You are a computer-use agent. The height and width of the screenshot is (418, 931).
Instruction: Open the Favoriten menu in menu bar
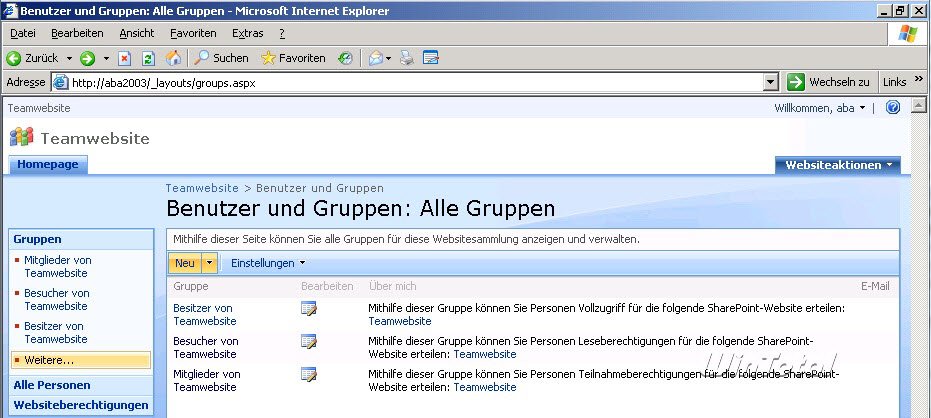(193, 33)
